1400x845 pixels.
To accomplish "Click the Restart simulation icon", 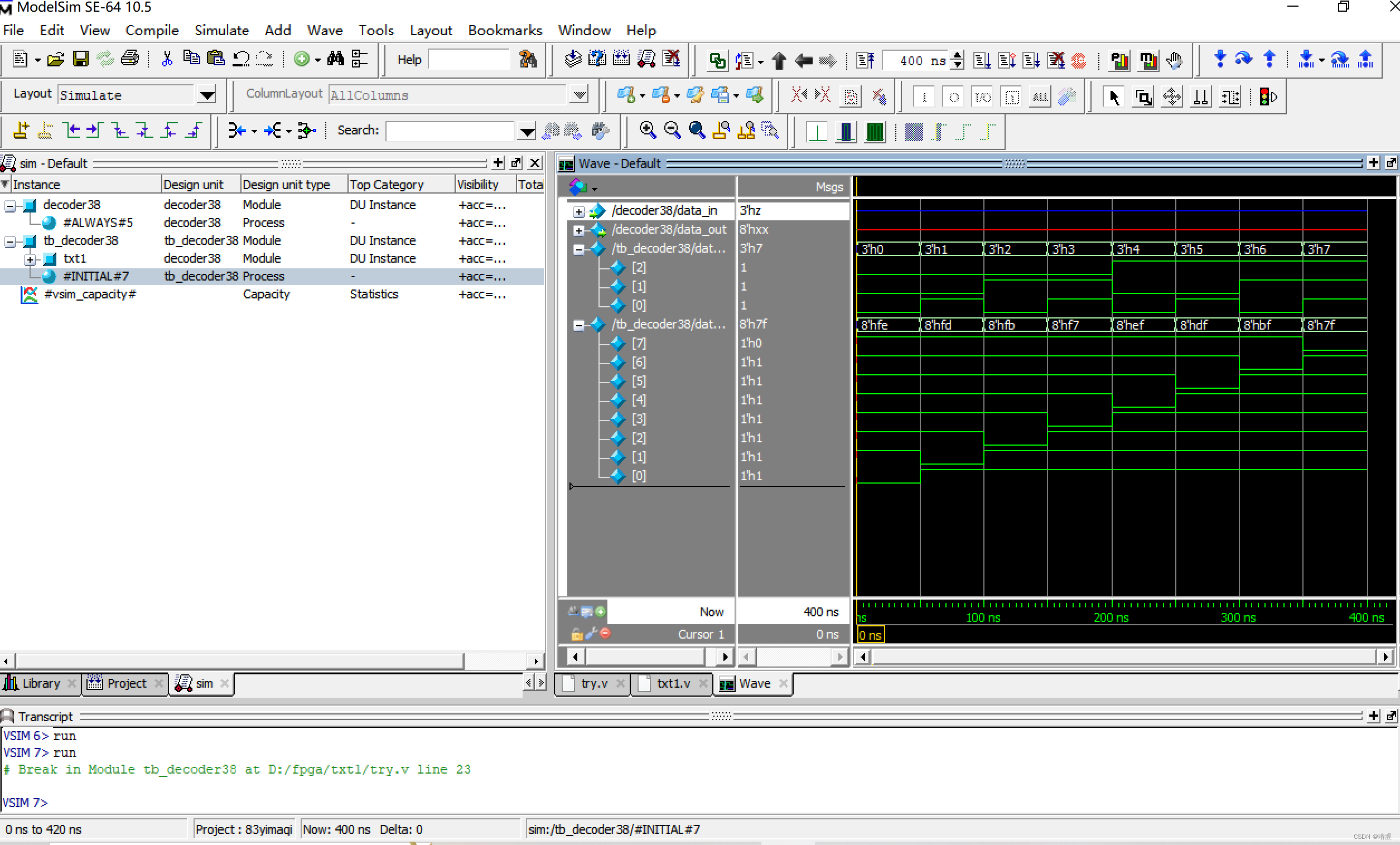I will 865,60.
